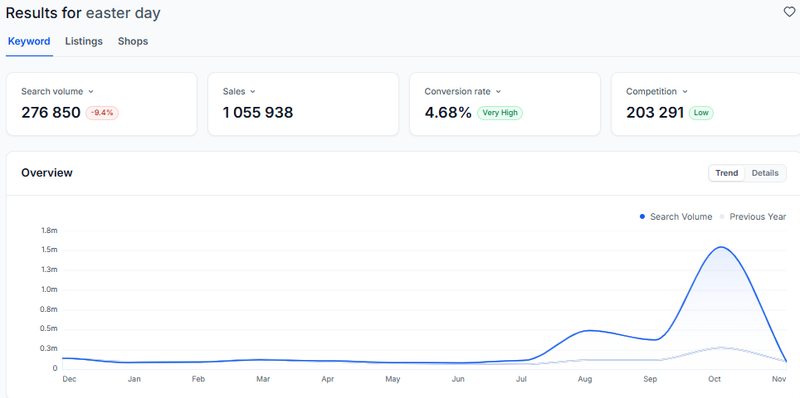Click the 1.5m y-axis label
This screenshot has width=800, height=398.
pos(49,250)
